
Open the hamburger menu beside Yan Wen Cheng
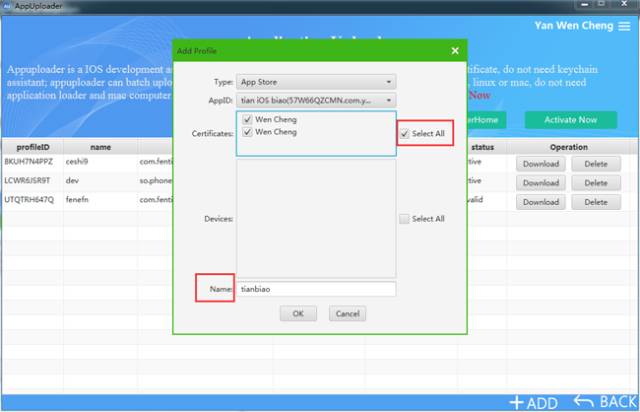pyautogui.click(x=624, y=26)
